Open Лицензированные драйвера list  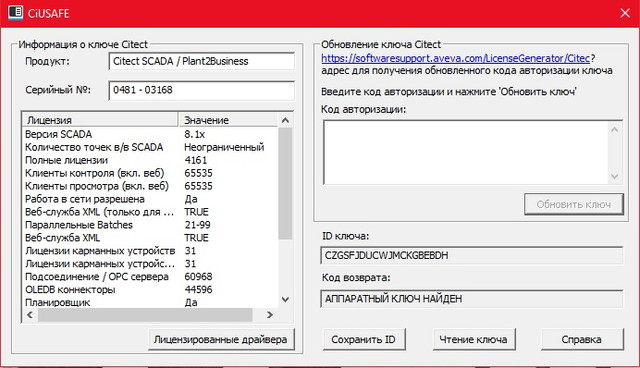(221, 339)
